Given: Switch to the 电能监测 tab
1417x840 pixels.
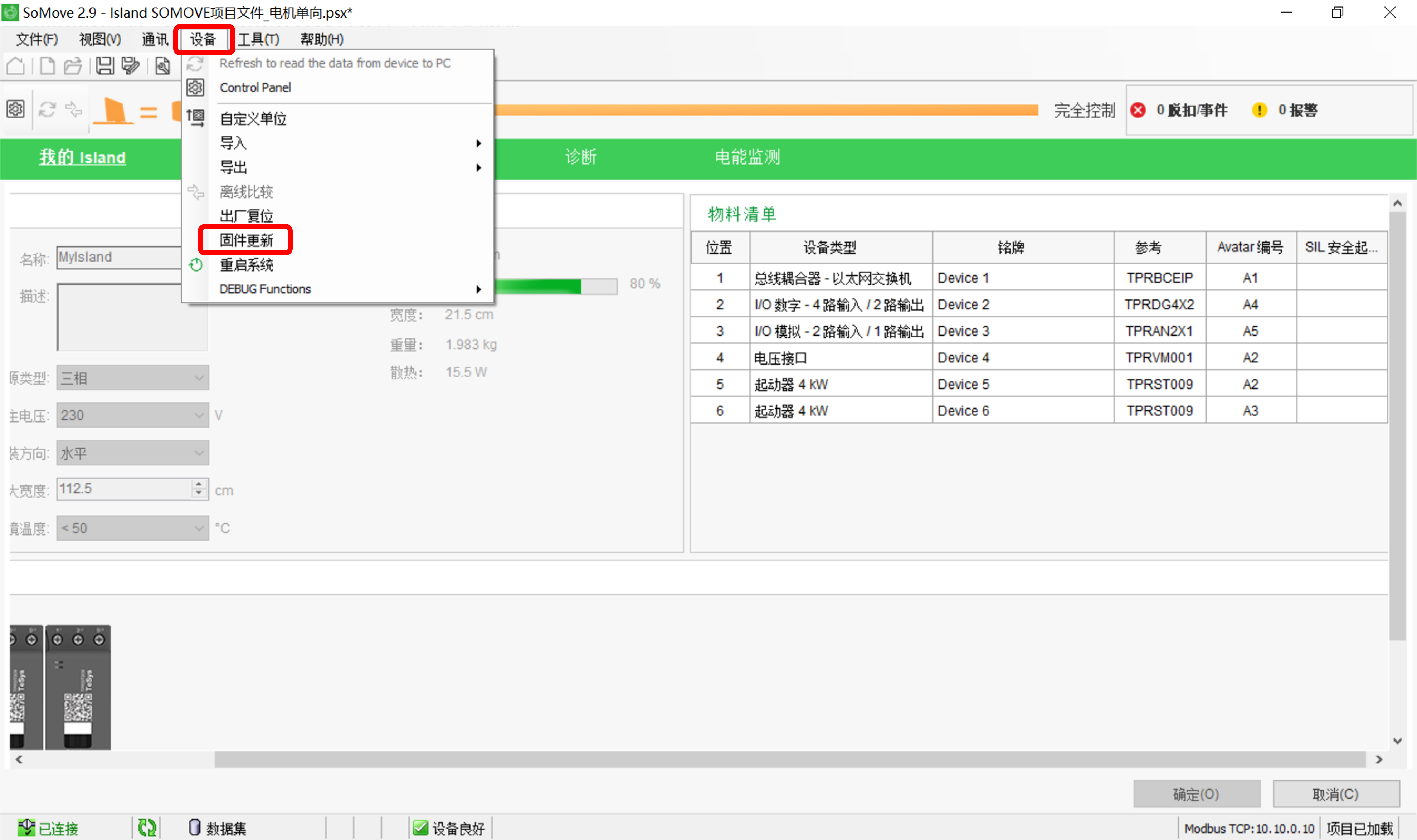Looking at the screenshot, I should tap(747, 157).
